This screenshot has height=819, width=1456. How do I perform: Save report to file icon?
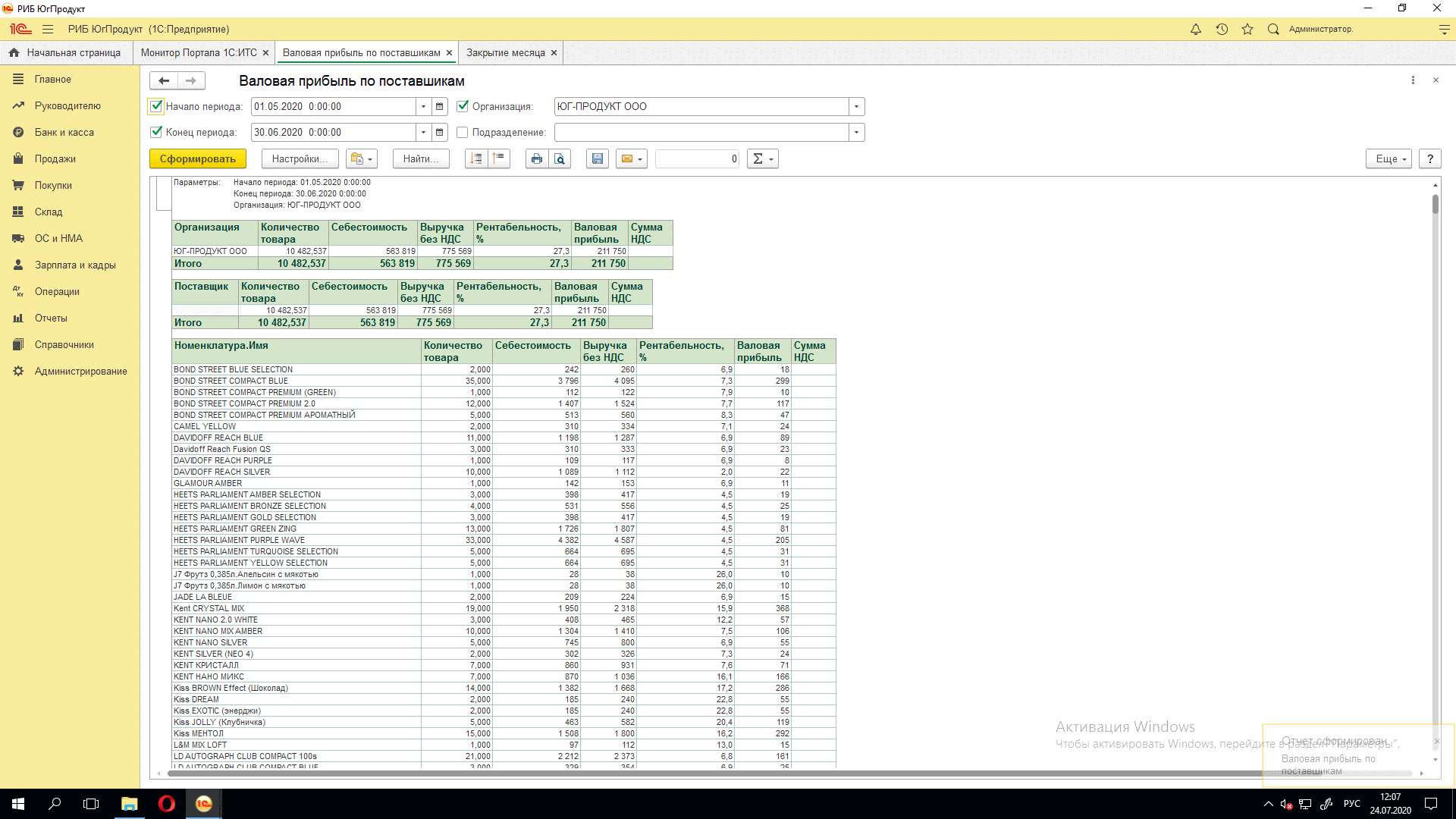tap(598, 158)
